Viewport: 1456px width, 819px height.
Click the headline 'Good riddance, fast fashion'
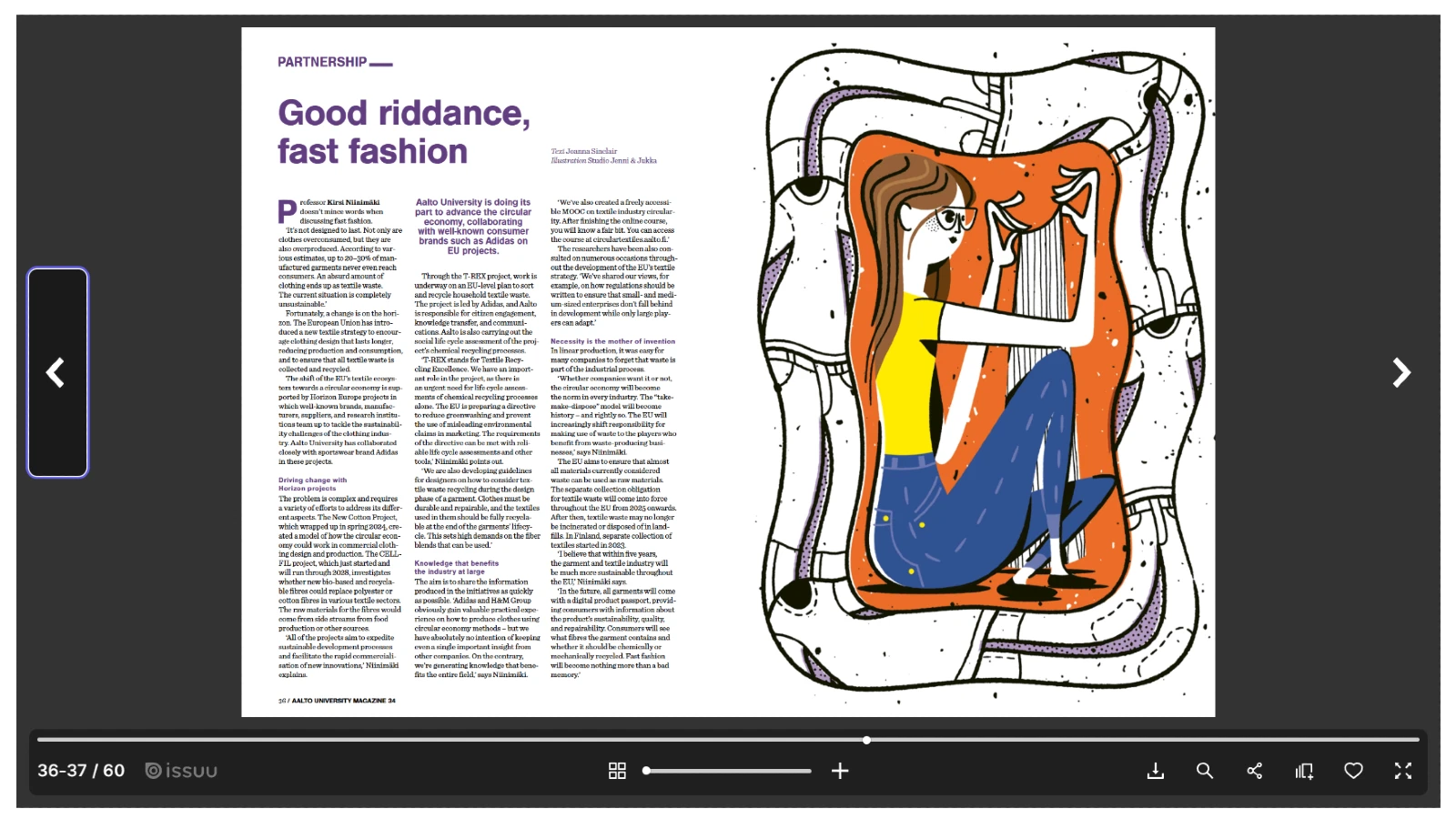pyautogui.click(x=404, y=132)
